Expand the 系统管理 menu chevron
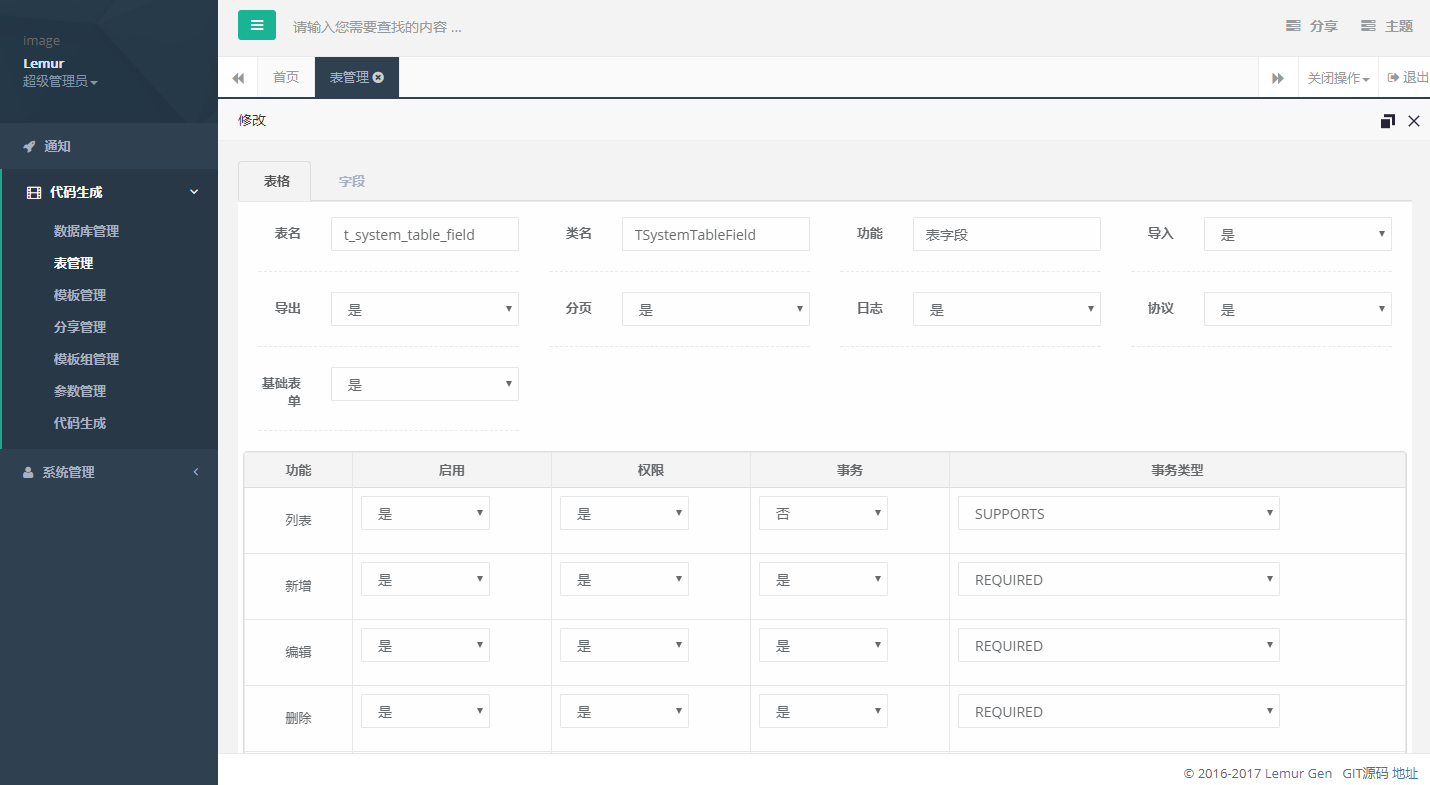The height and width of the screenshot is (785, 1430). pos(196,472)
